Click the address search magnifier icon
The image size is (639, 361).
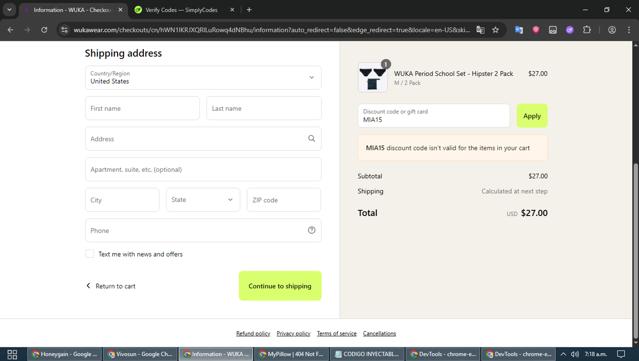click(x=311, y=139)
